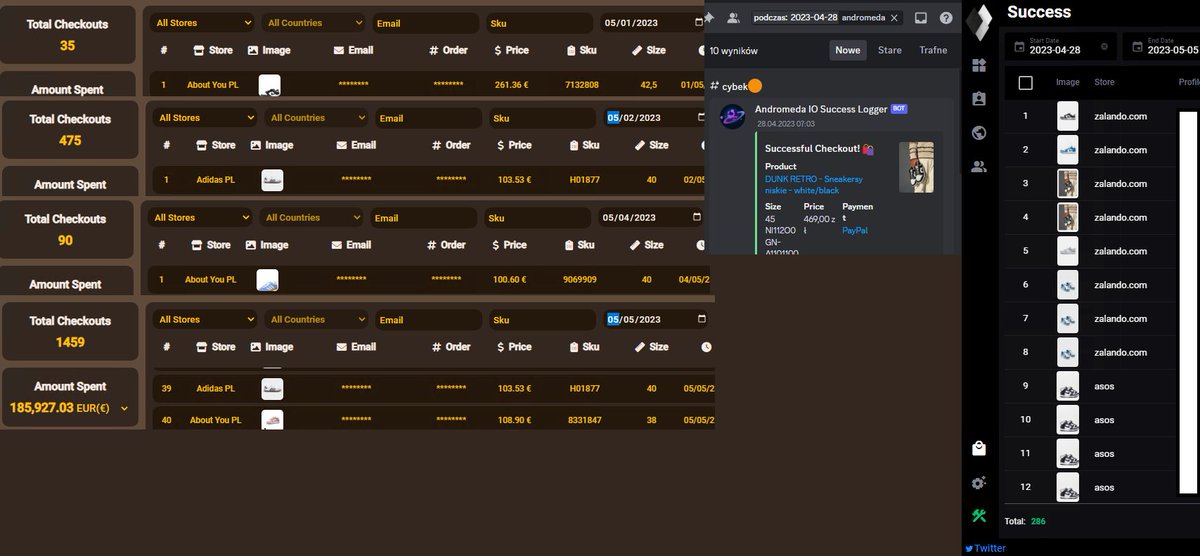Expand All Countries dropdown in the 90-checkouts panel
The height and width of the screenshot is (556, 1200).
pyautogui.click(x=312, y=218)
